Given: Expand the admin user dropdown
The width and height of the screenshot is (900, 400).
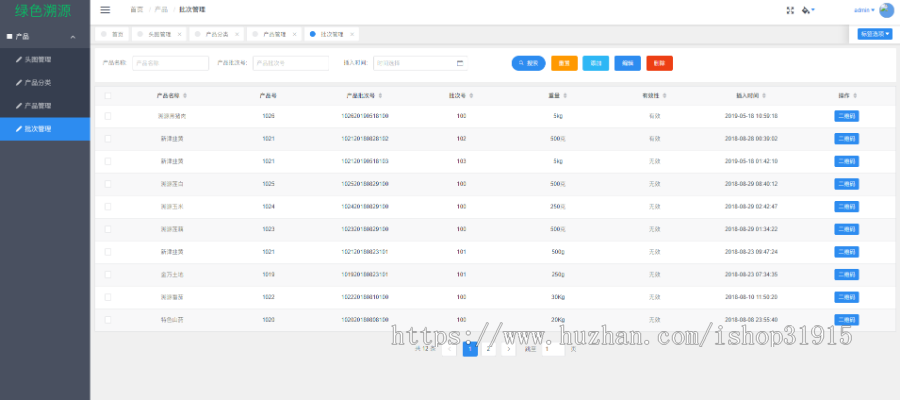Looking at the screenshot, I should [864, 10].
